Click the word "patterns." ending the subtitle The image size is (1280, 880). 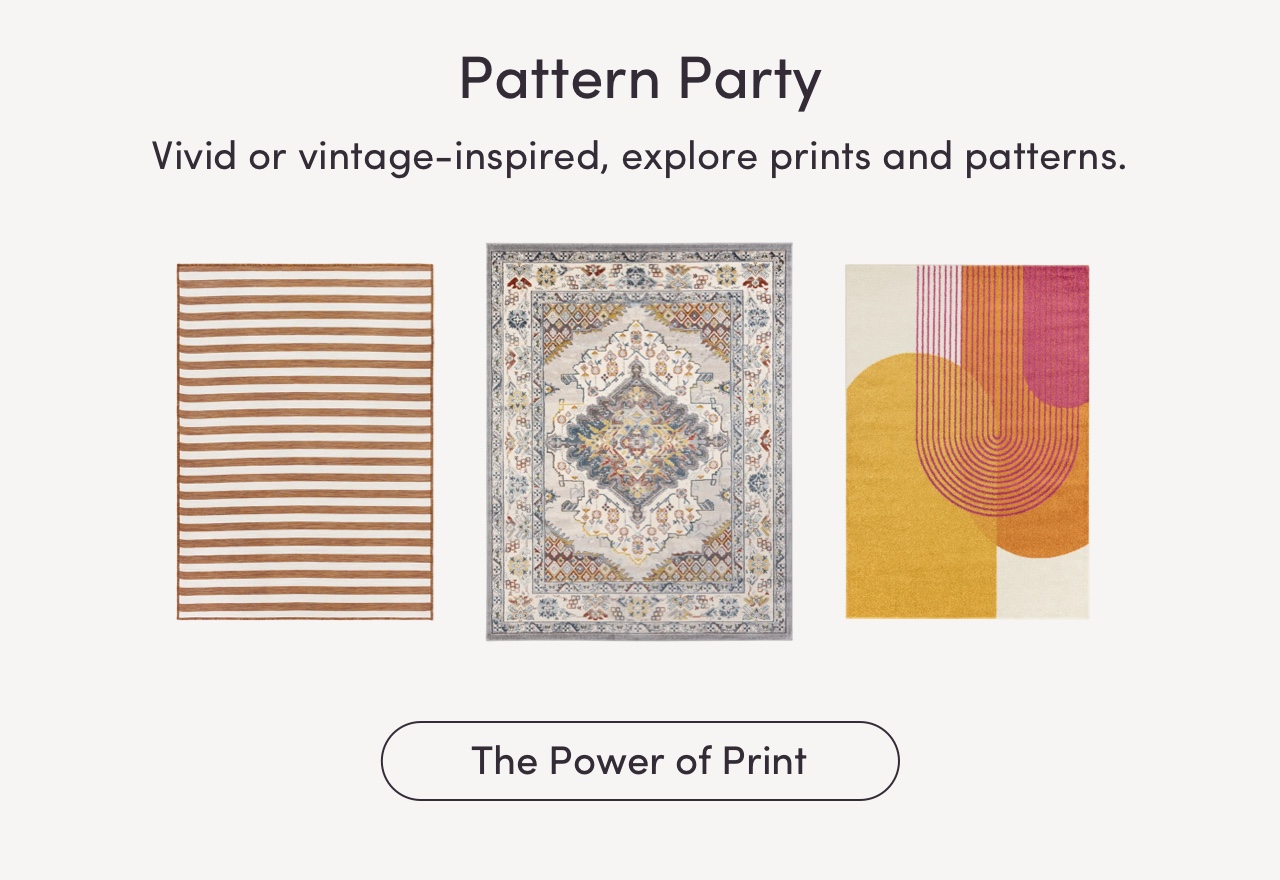1045,157
